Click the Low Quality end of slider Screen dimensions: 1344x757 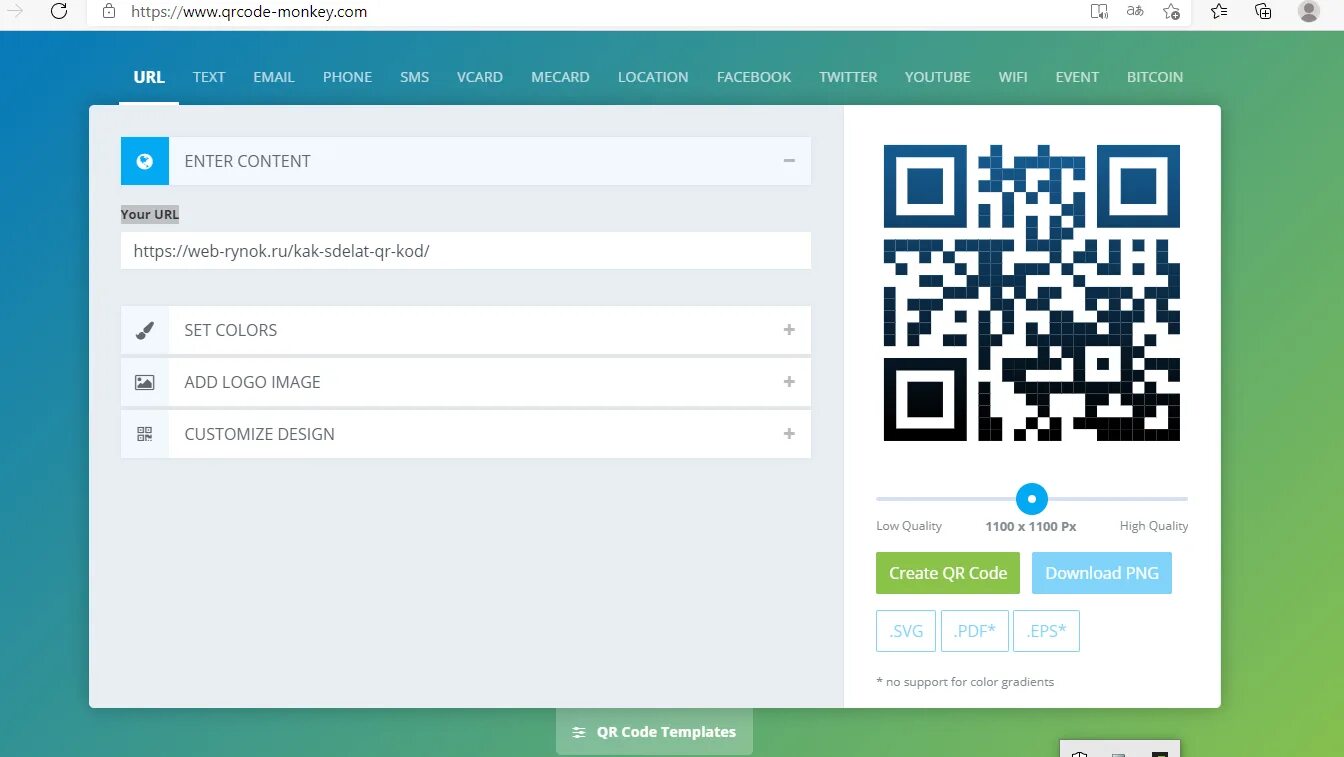pos(909,526)
